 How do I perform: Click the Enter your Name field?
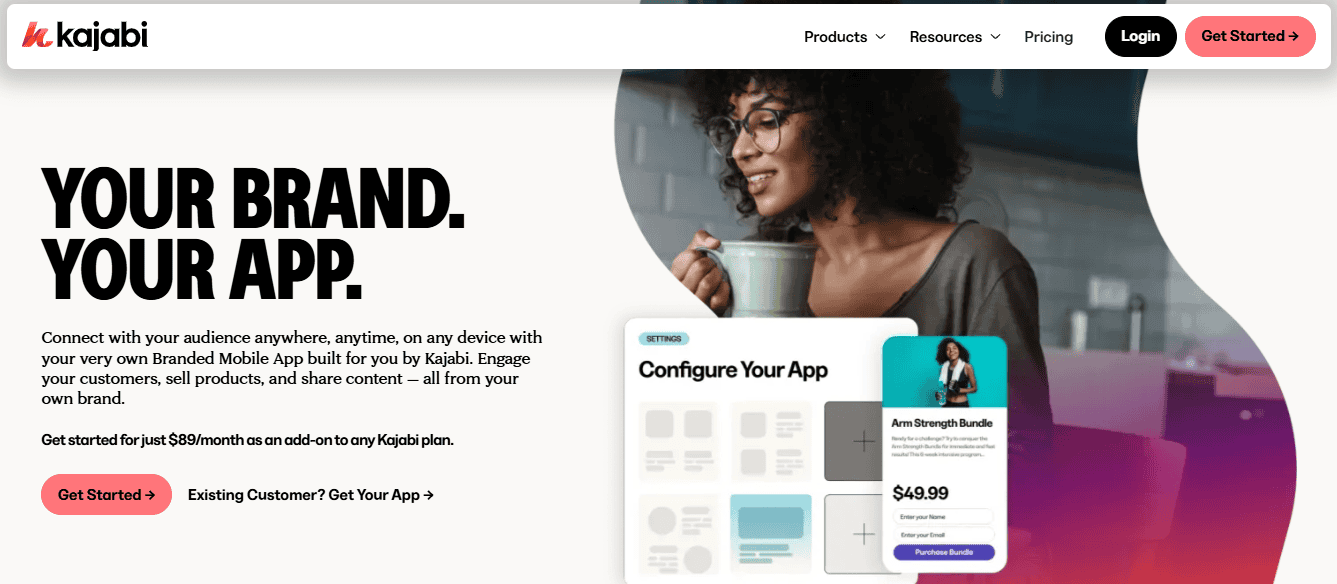(943, 516)
